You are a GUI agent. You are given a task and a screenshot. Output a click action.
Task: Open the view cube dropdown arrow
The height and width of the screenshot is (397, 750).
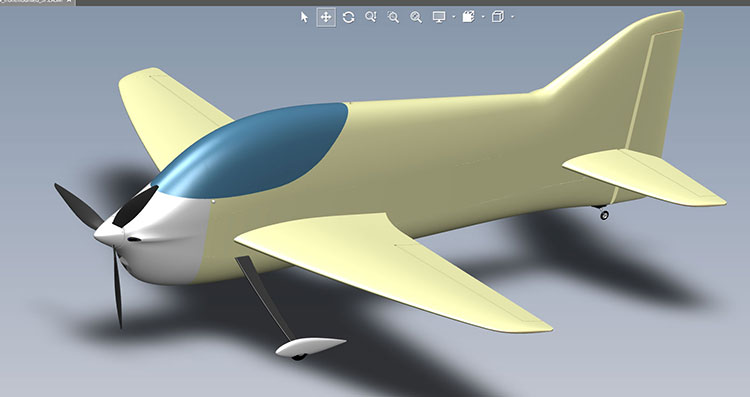point(512,17)
